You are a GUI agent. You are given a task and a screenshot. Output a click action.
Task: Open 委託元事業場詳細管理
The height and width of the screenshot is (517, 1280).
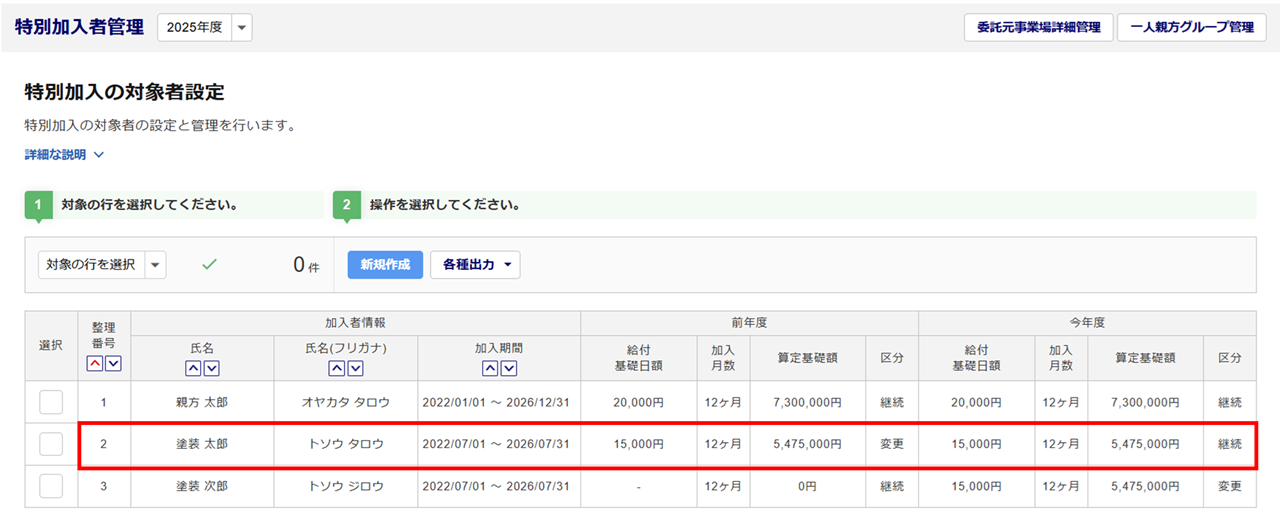[1038, 28]
